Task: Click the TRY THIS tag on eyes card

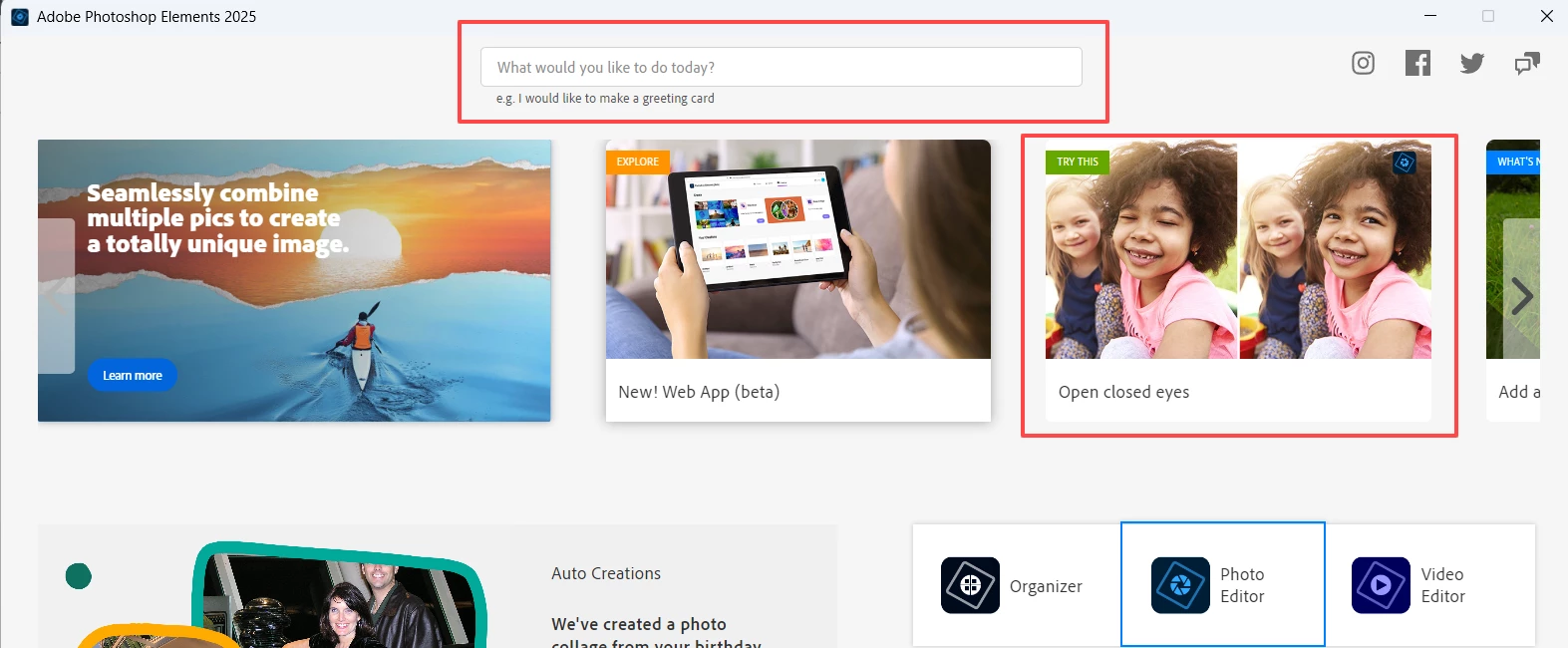Action: coord(1078,162)
